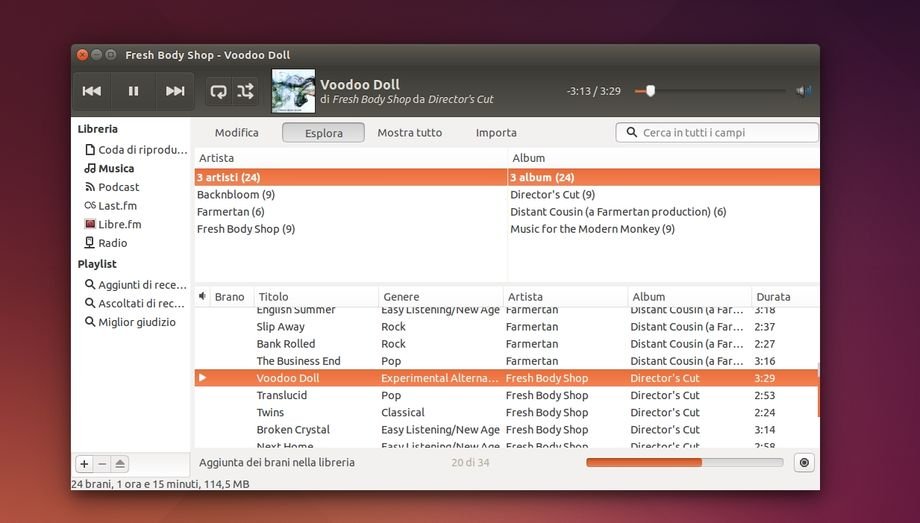
Task: Click the eject icon below the sidebar
Action: [x=120, y=464]
